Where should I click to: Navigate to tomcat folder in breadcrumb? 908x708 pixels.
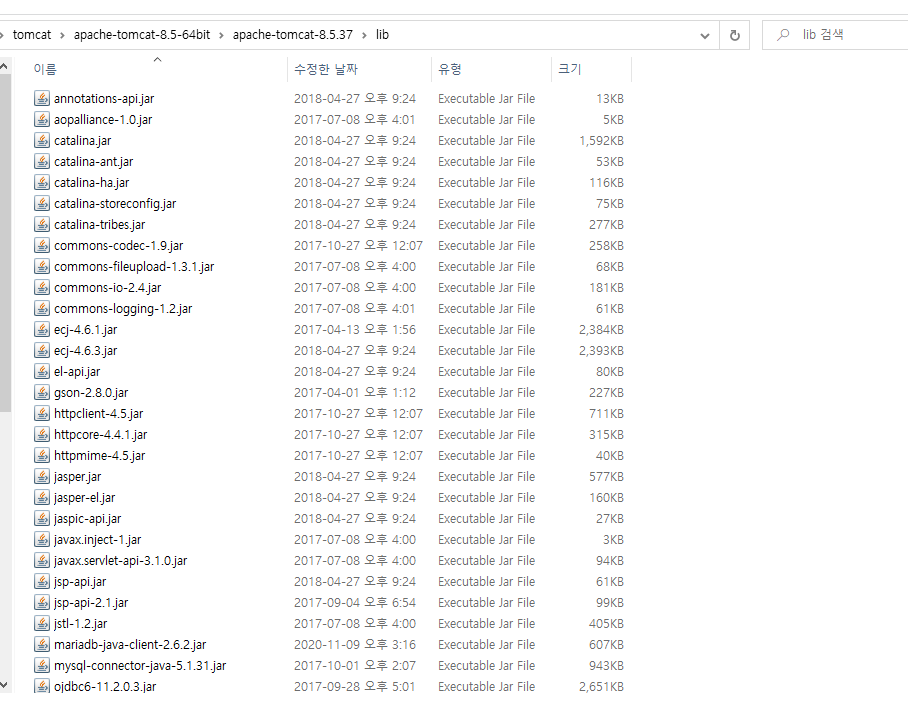(x=32, y=35)
